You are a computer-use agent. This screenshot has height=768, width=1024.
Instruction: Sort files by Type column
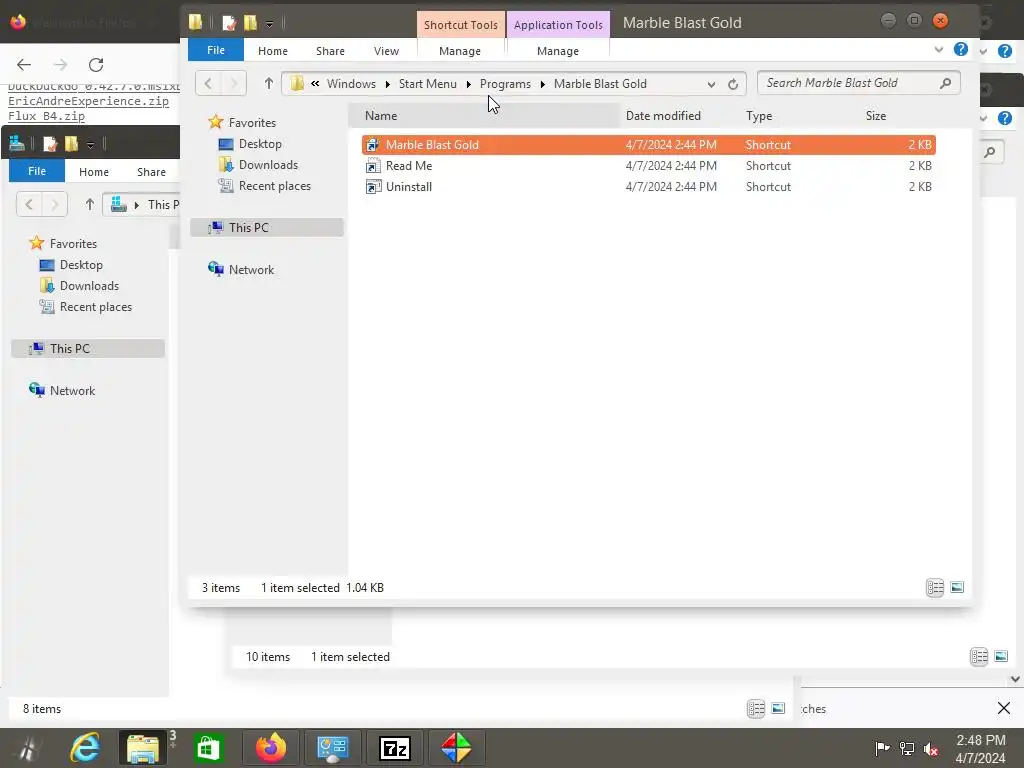pos(759,116)
